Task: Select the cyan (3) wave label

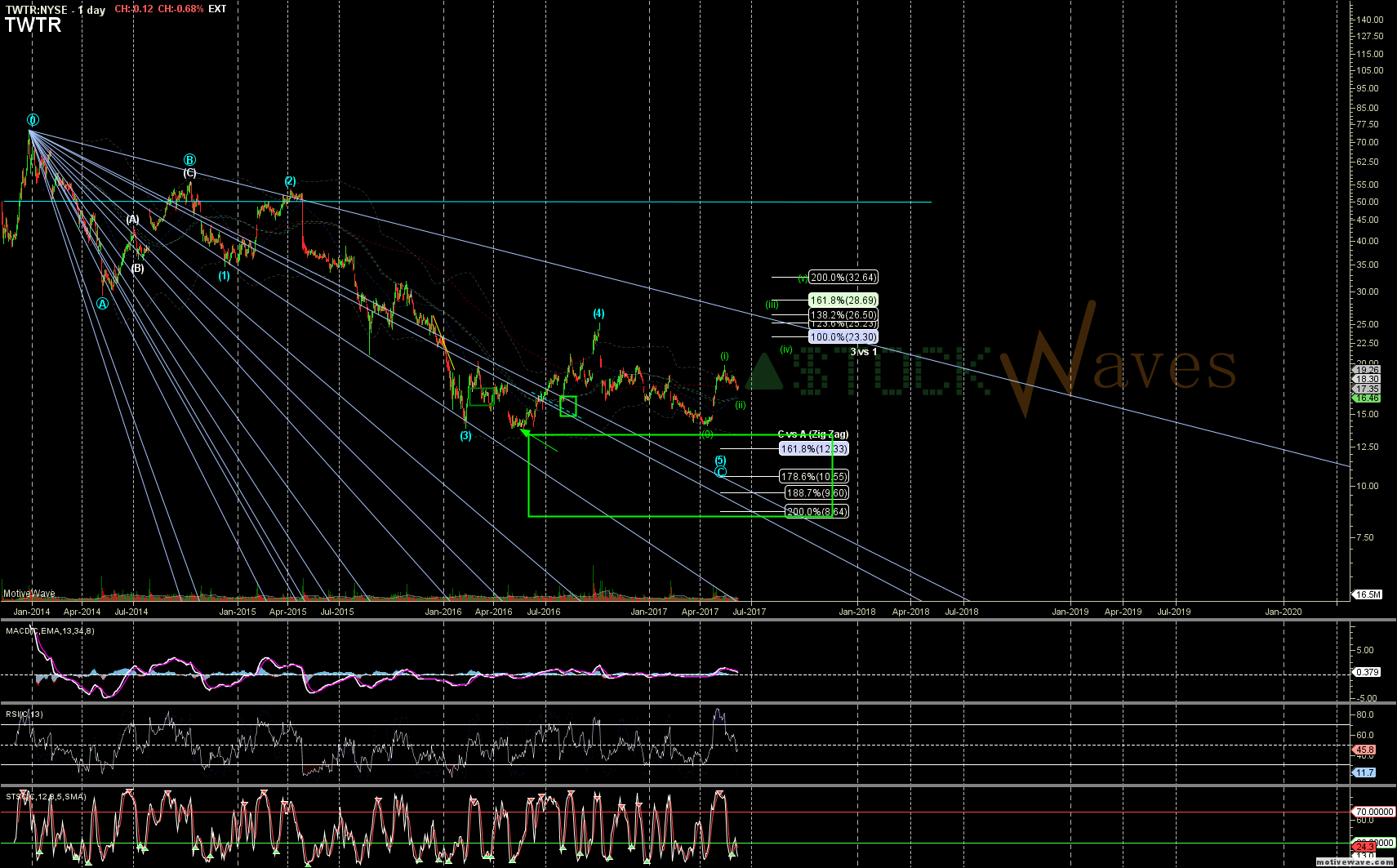Action: (465, 436)
